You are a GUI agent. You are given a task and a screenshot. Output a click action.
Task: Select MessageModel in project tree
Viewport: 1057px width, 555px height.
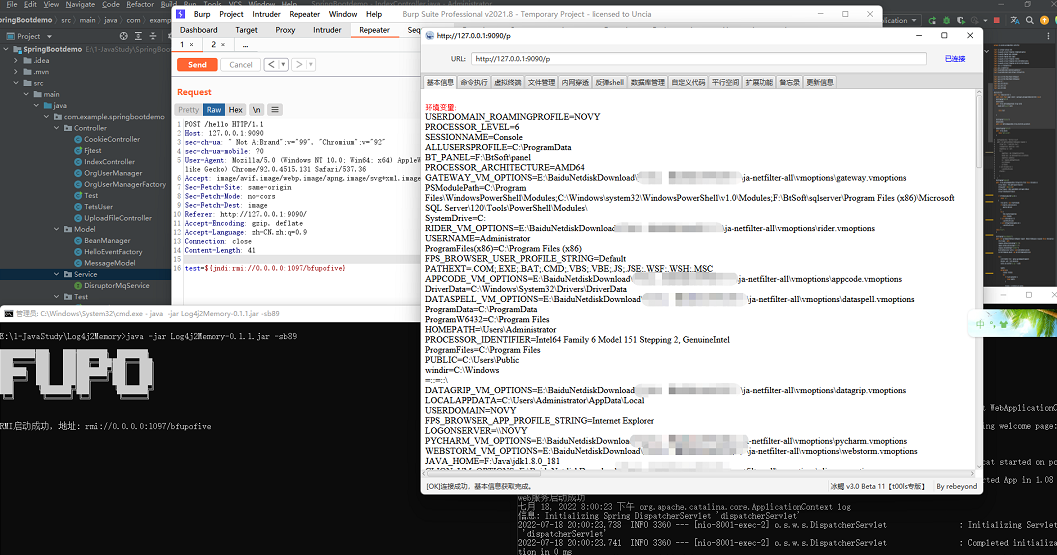click(x=109, y=264)
